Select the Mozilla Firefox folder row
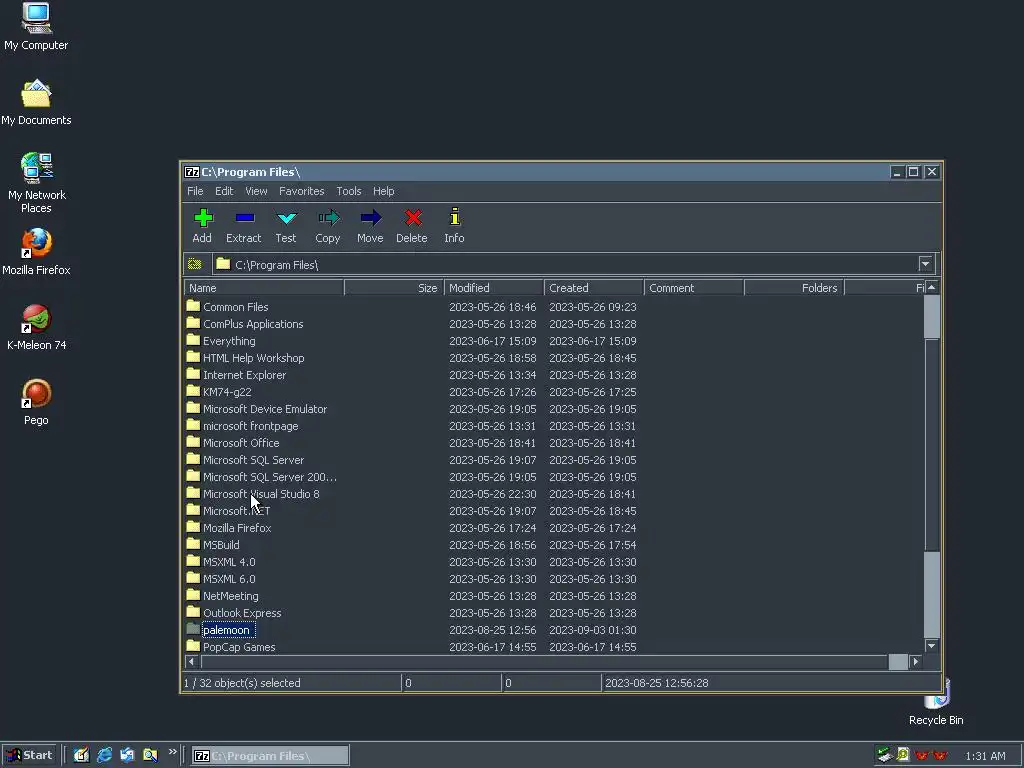1024x768 pixels. point(236,528)
